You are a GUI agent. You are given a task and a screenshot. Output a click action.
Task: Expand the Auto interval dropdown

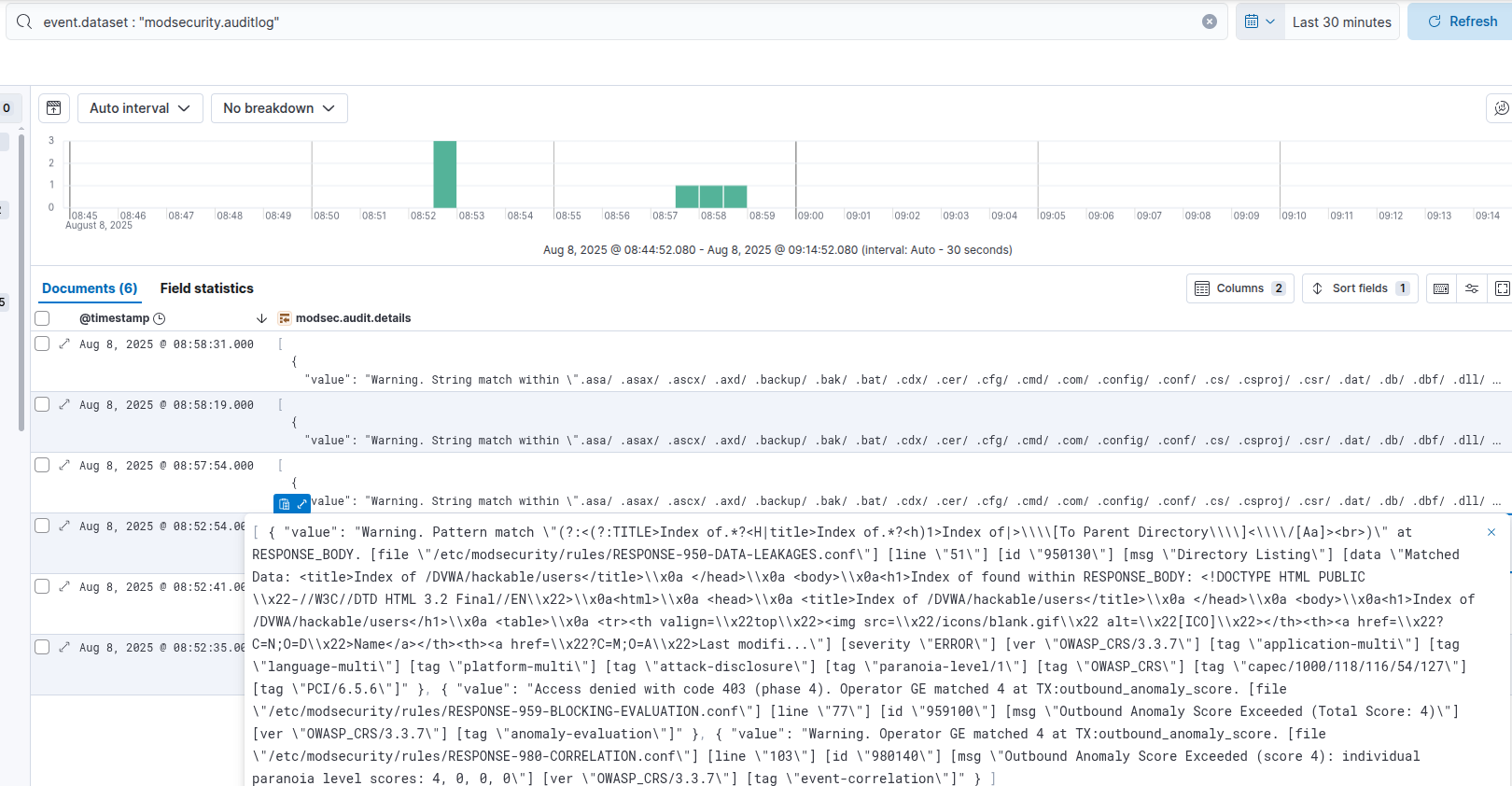140,108
